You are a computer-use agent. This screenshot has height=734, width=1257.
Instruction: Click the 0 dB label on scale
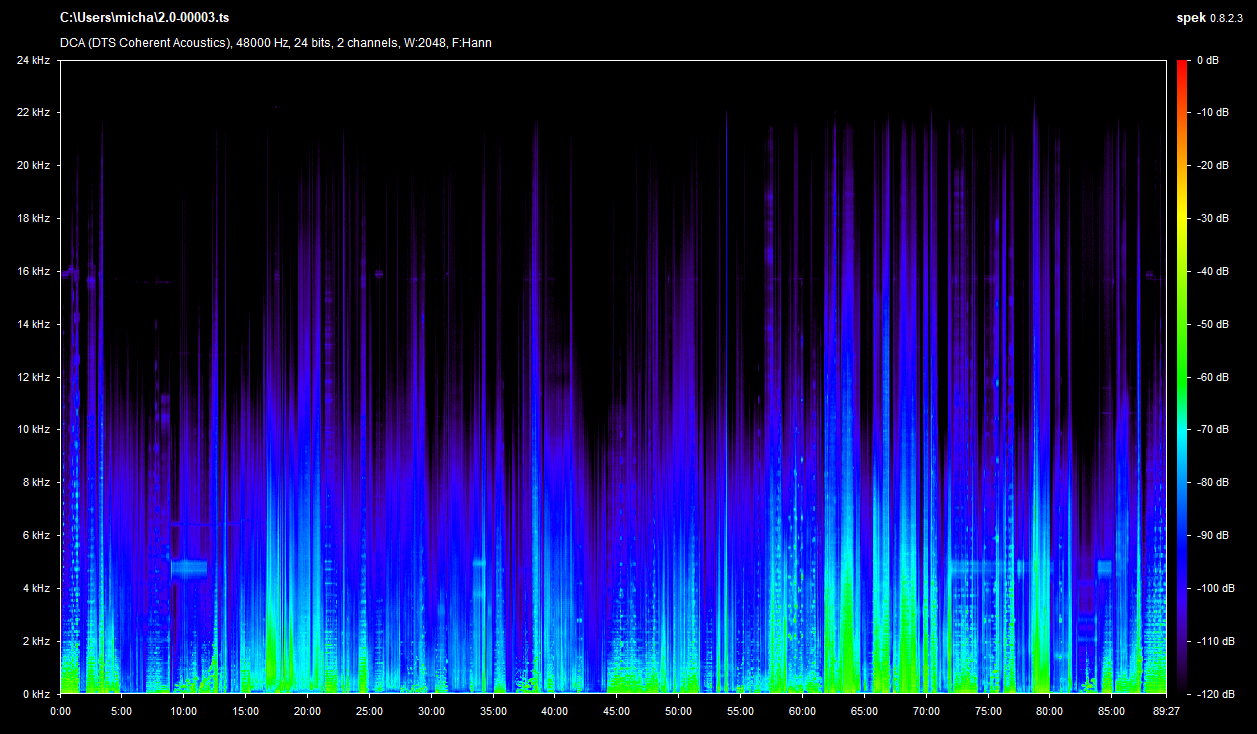1208,60
